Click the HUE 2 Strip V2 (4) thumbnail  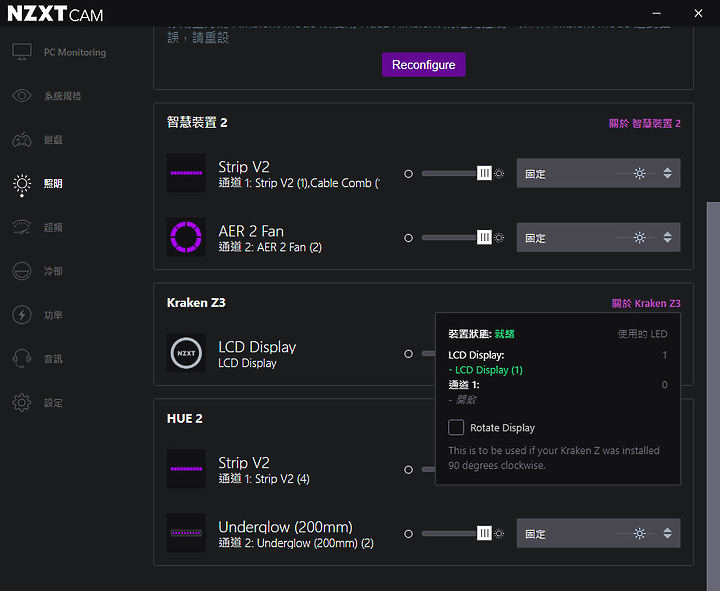186,469
